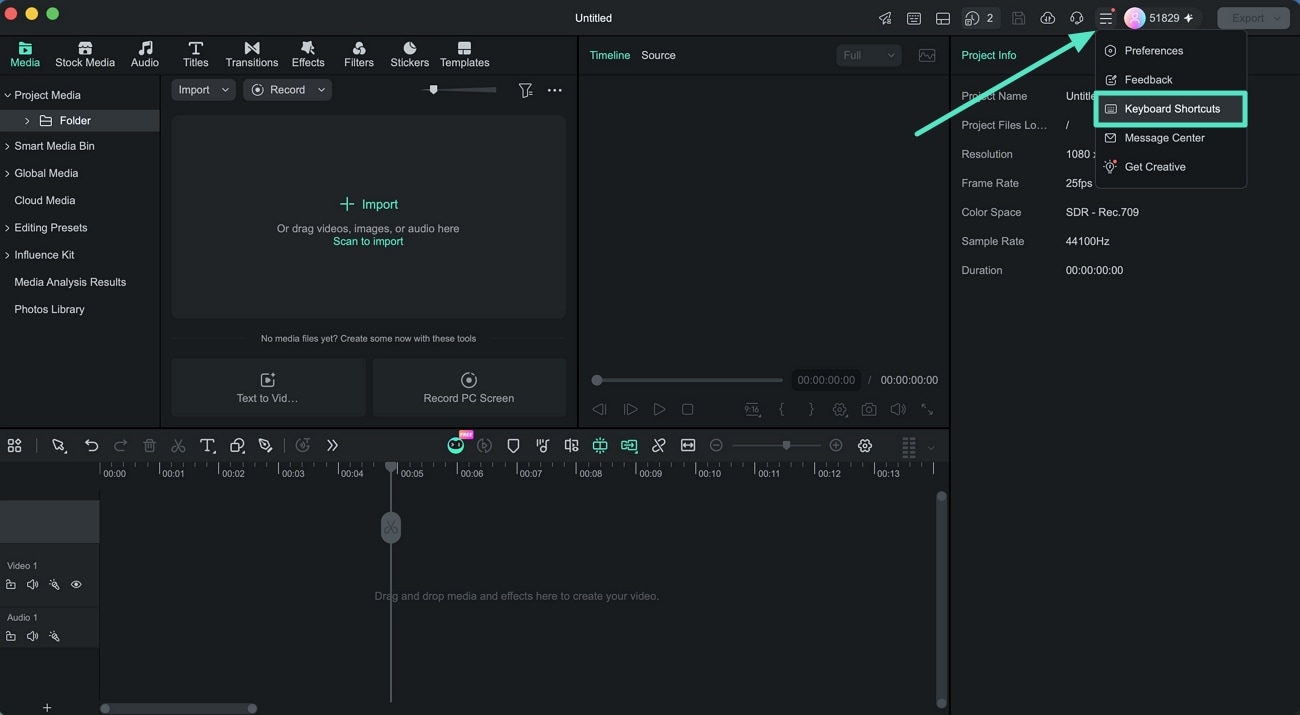Select Feedback in the menu
The image size is (1300, 715).
click(x=1170, y=80)
